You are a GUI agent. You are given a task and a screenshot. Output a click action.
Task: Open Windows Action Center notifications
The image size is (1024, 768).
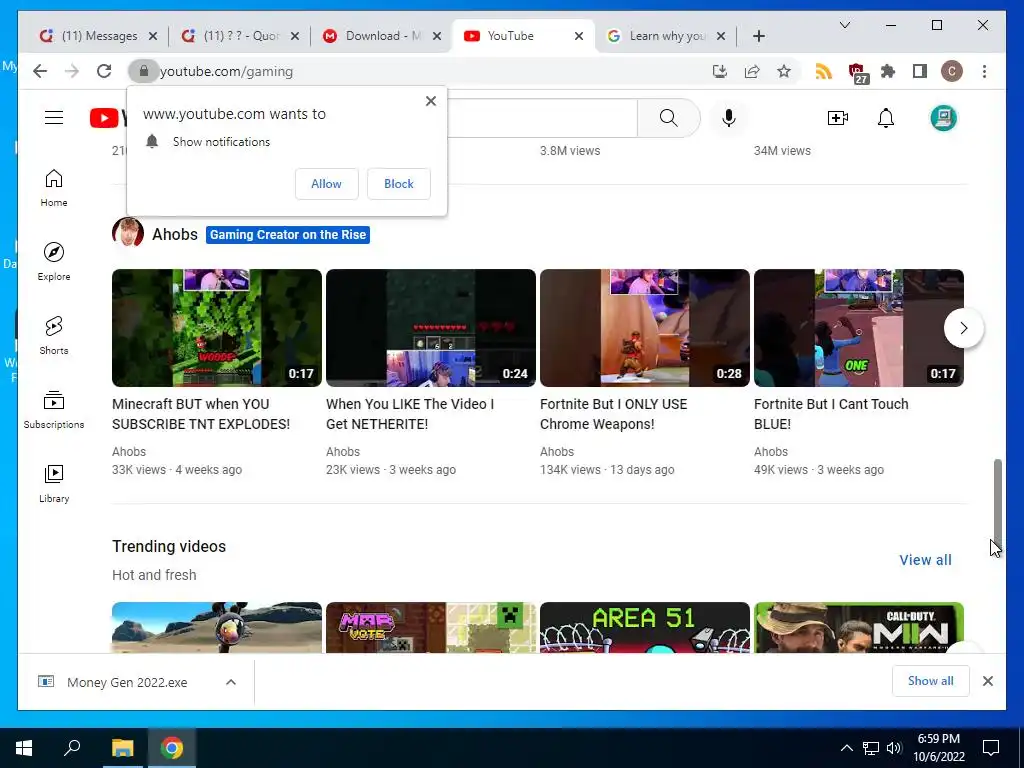991,748
